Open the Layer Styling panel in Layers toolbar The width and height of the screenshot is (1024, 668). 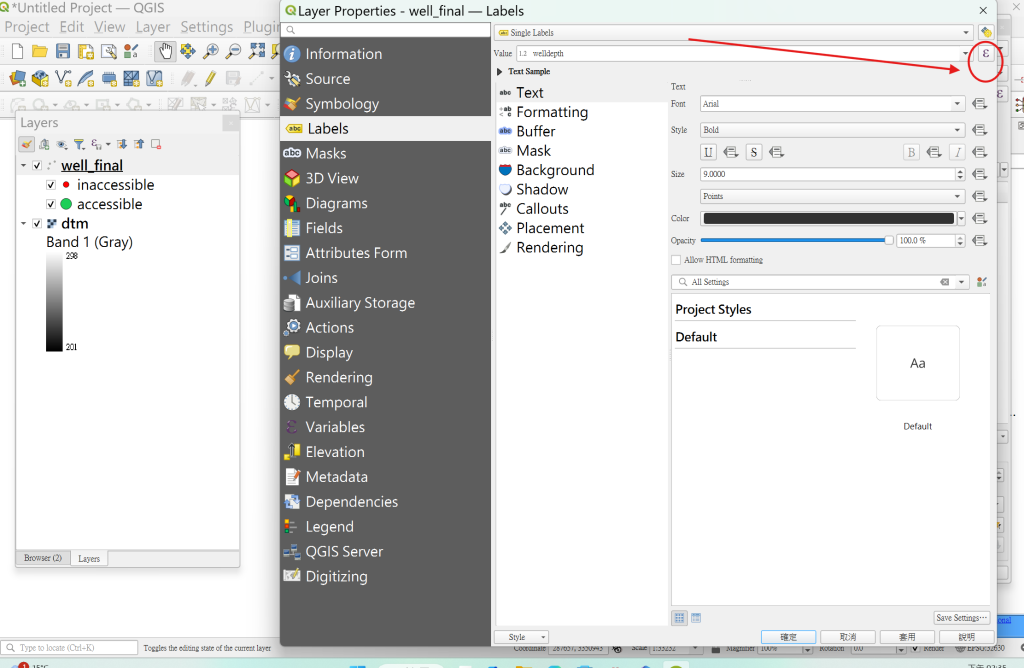tap(26, 143)
